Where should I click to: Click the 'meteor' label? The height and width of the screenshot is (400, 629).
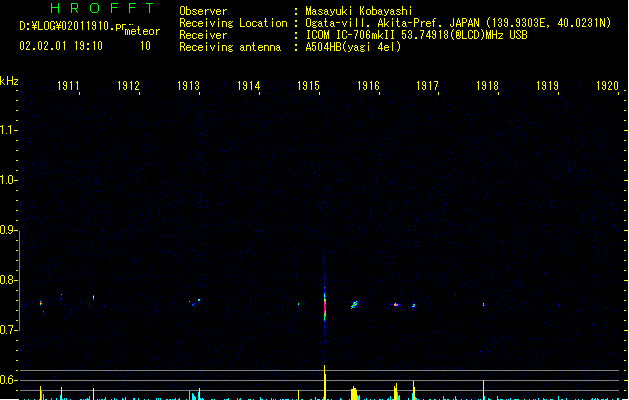pos(142,31)
